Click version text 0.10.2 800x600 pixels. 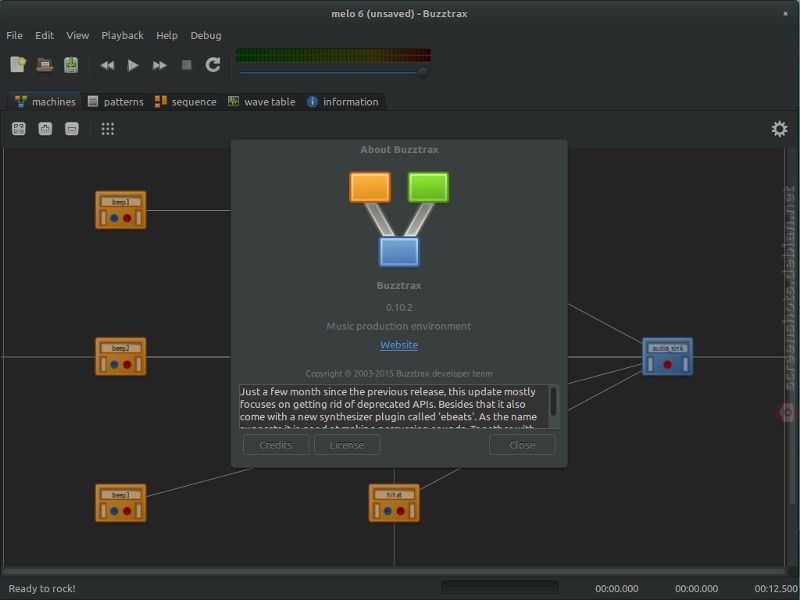(x=399, y=307)
